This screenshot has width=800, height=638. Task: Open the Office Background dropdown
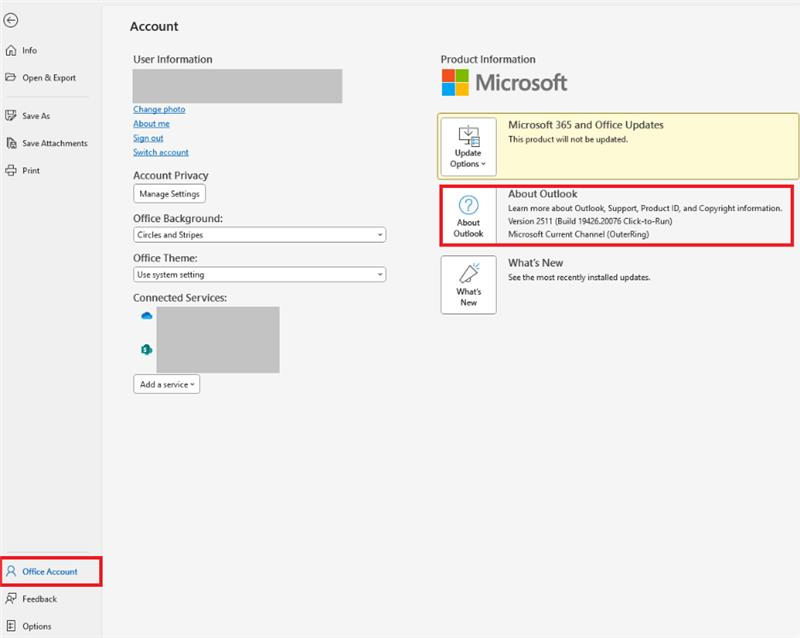click(258, 235)
